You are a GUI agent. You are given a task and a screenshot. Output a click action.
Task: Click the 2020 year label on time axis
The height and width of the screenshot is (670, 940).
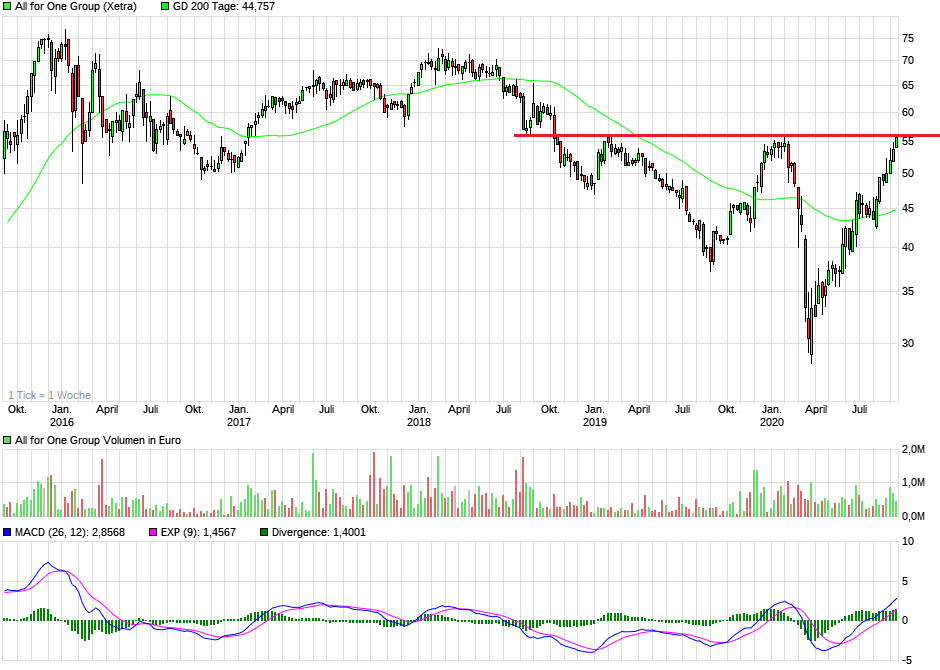click(x=772, y=423)
